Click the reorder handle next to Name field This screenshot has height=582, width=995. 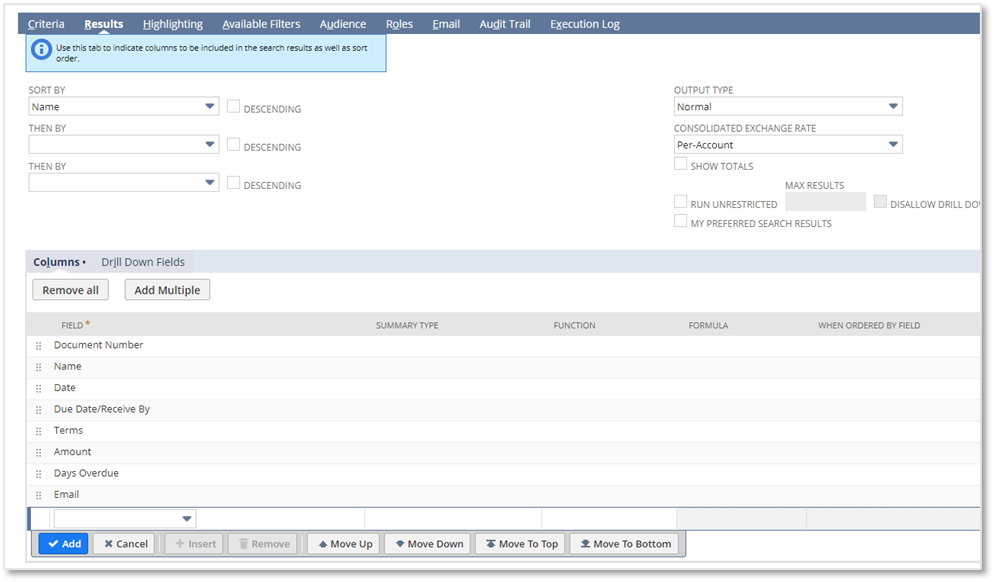coord(39,366)
